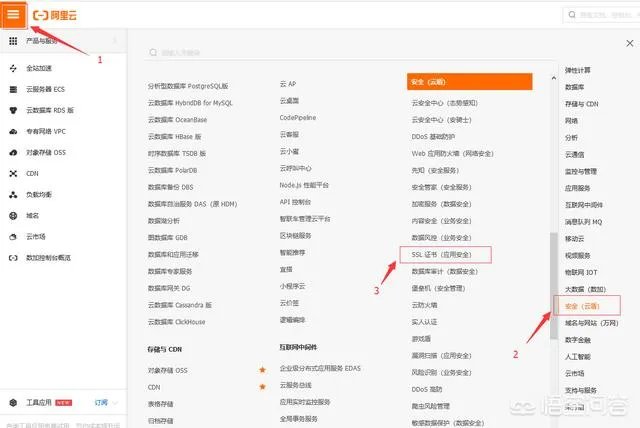Select 网络 category on the right
The image size is (640, 428).
[571, 121]
